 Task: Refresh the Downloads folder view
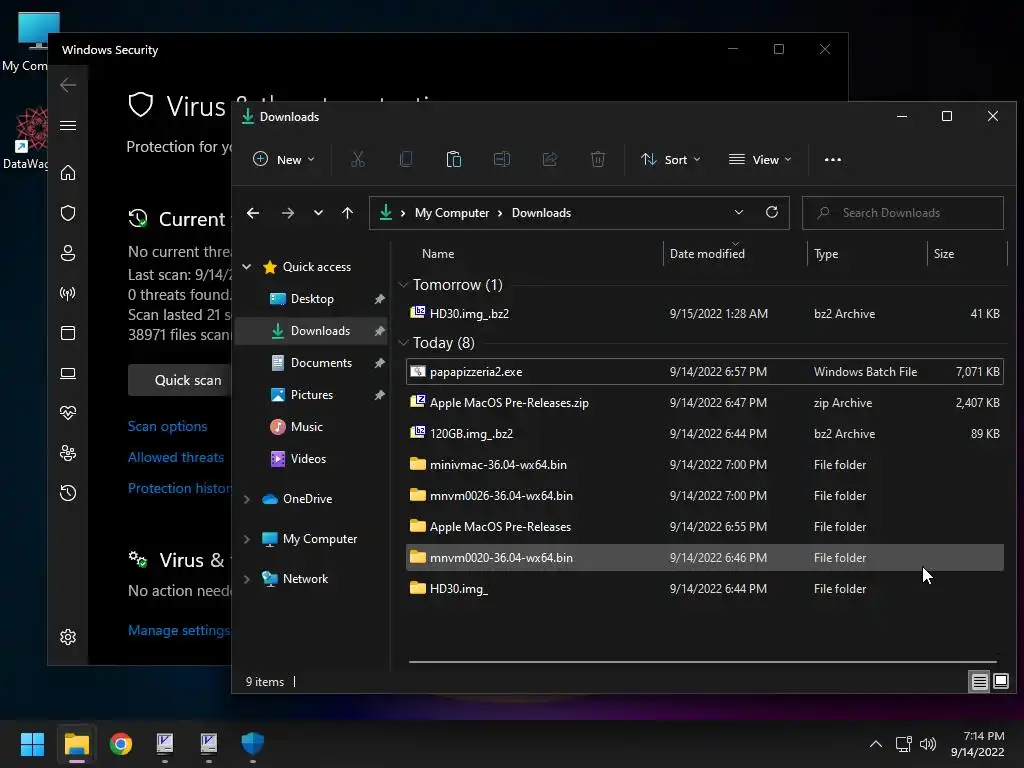[772, 212]
